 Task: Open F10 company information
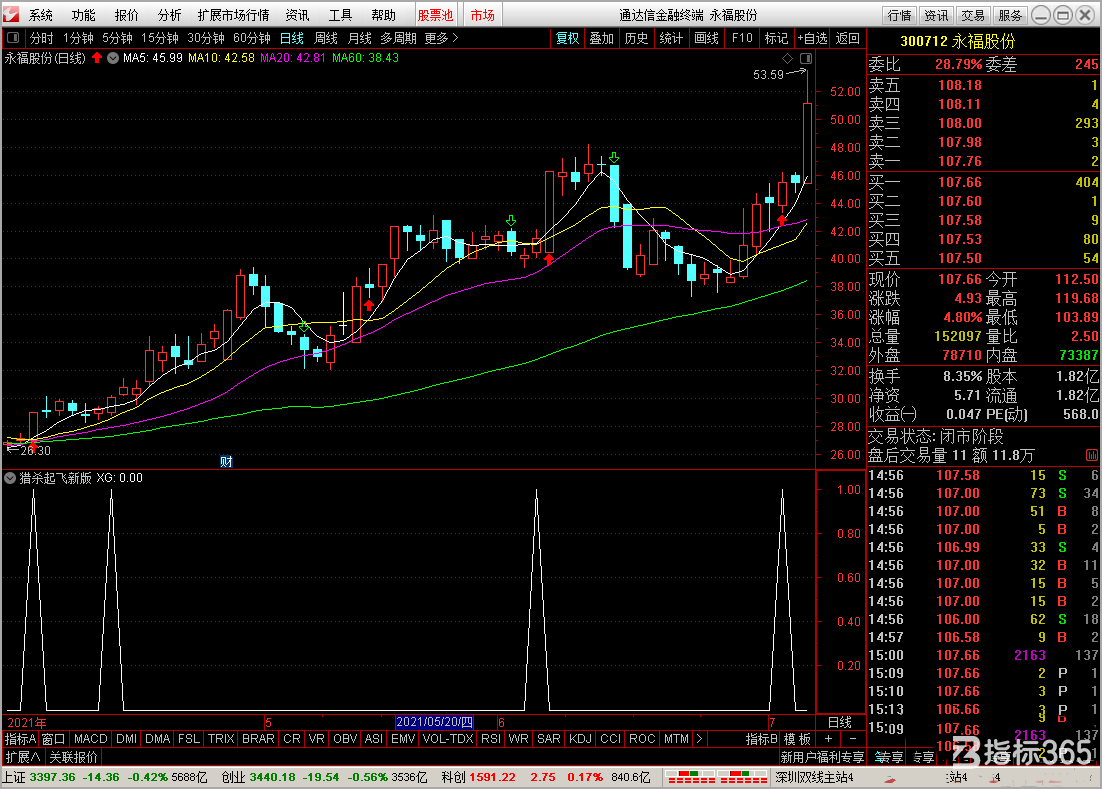click(741, 38)
